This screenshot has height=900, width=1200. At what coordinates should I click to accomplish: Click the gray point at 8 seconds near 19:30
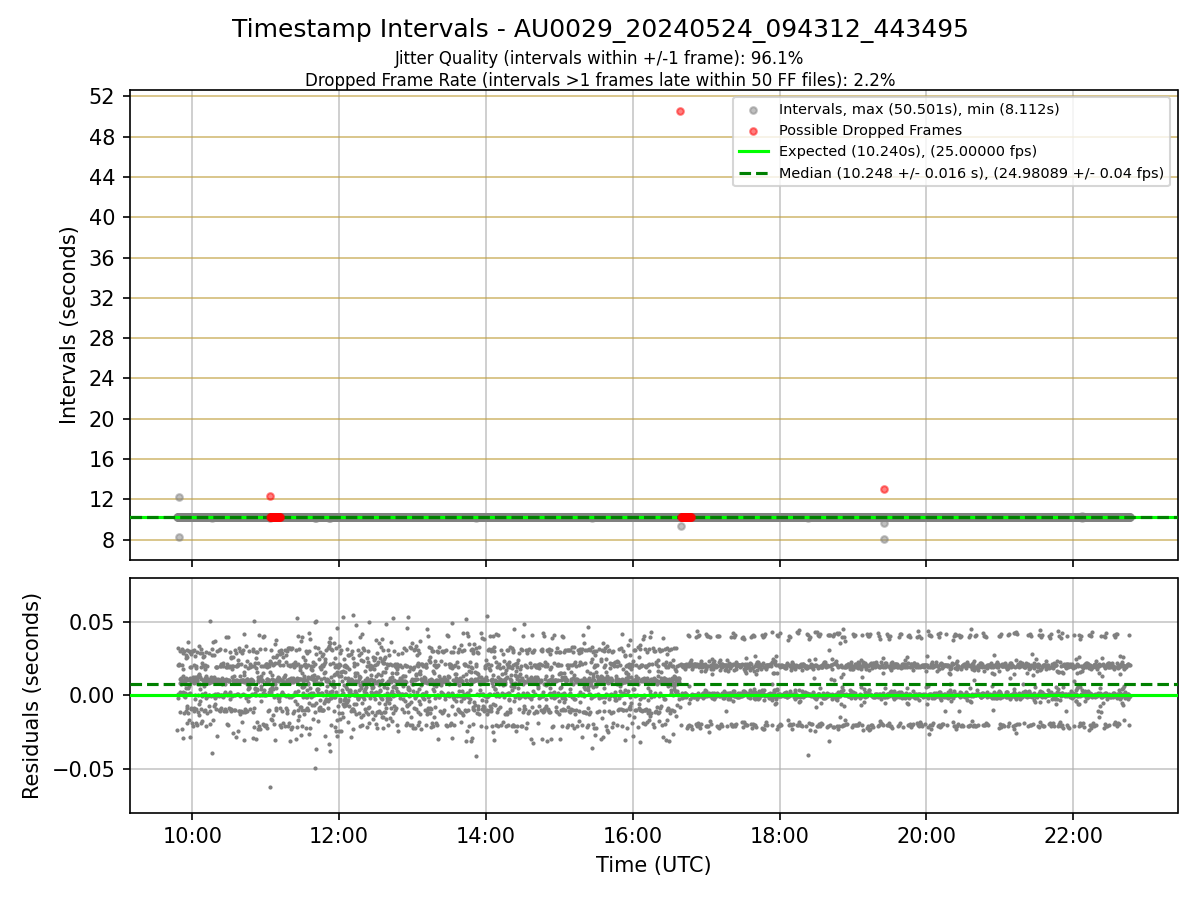tap(884, 539)
